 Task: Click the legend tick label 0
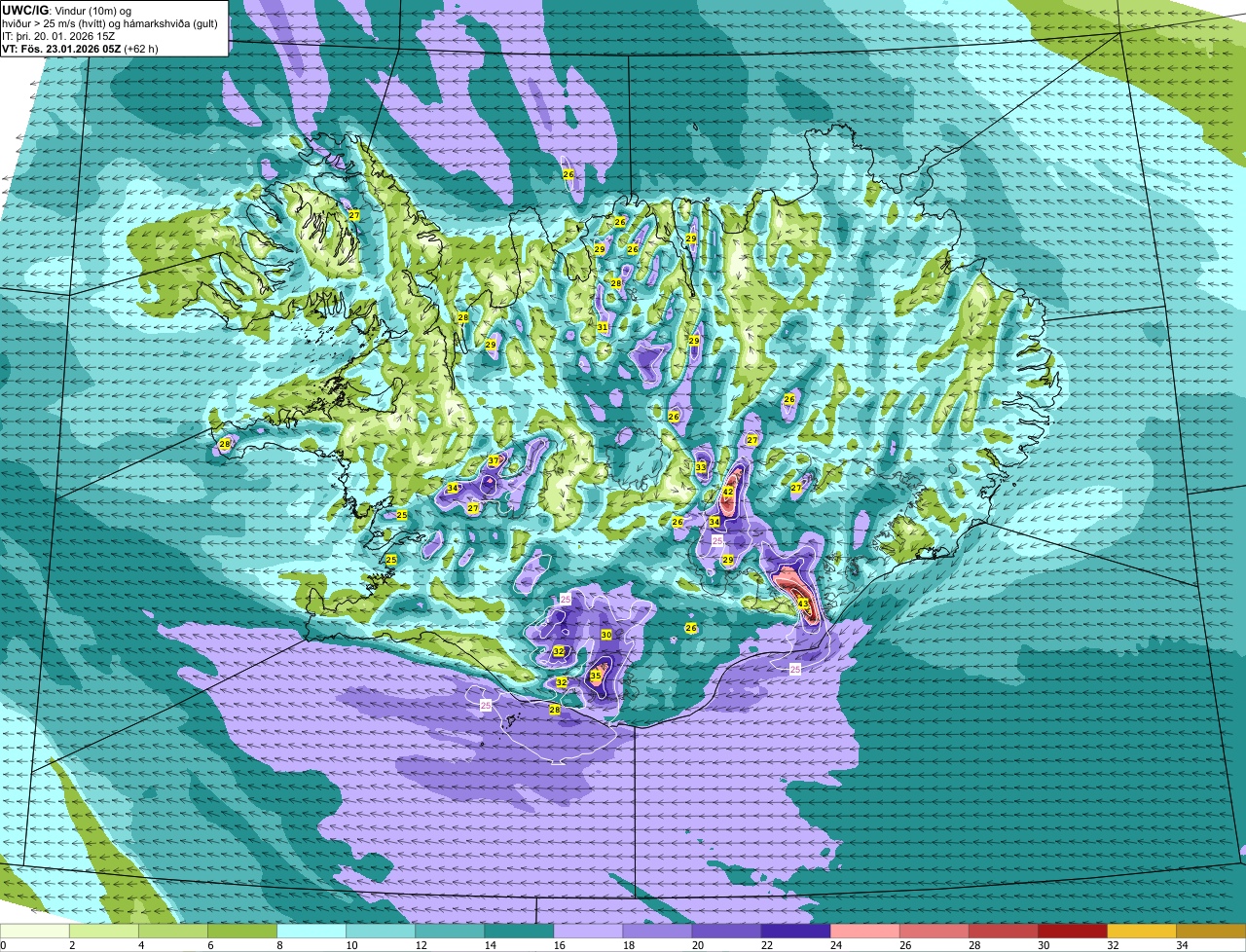[3, 945]
